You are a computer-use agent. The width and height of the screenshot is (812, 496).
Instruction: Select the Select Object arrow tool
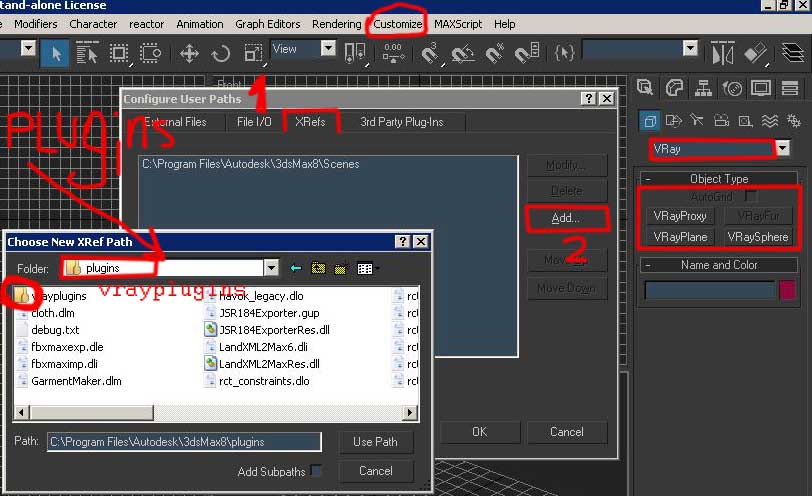click(x=55, y=53)
